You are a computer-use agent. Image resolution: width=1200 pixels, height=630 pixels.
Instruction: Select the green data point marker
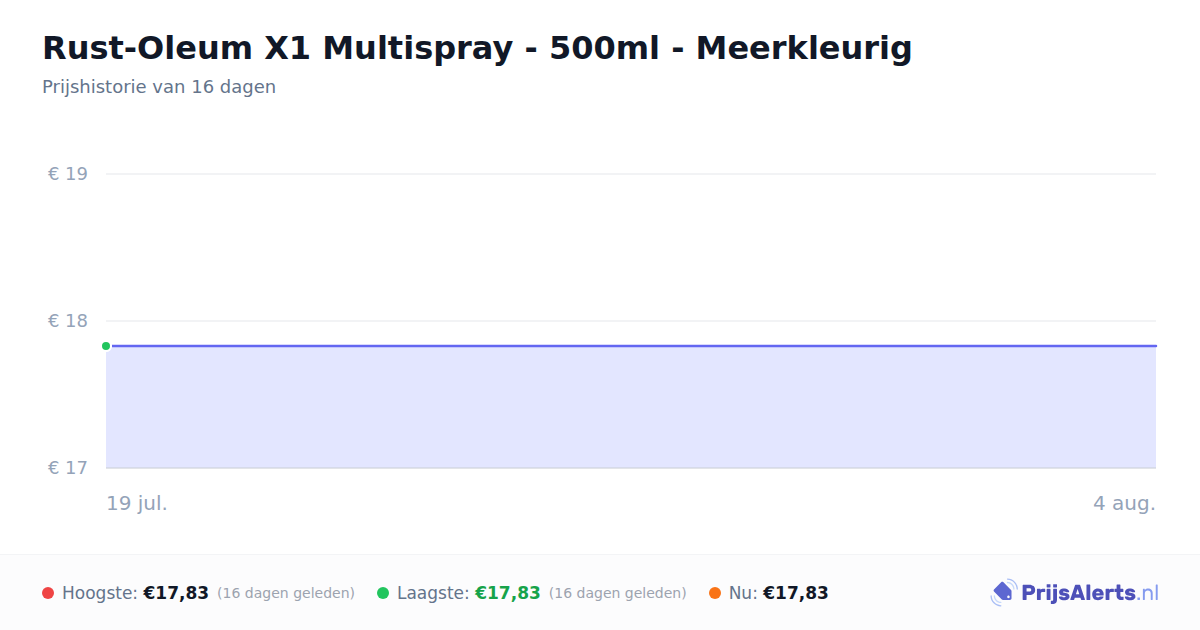tap(106, 346)
